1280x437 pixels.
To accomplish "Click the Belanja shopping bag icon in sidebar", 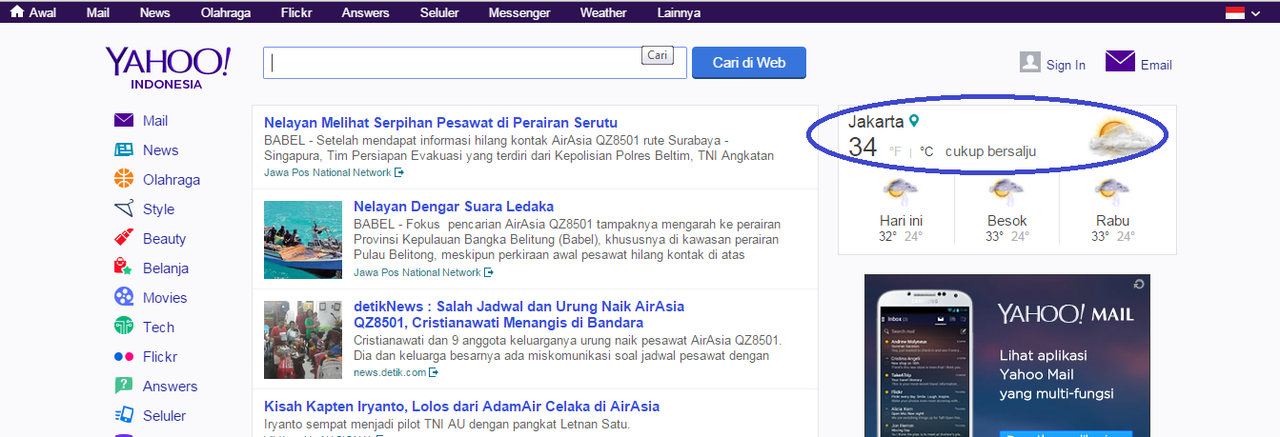I will [124, 268].
